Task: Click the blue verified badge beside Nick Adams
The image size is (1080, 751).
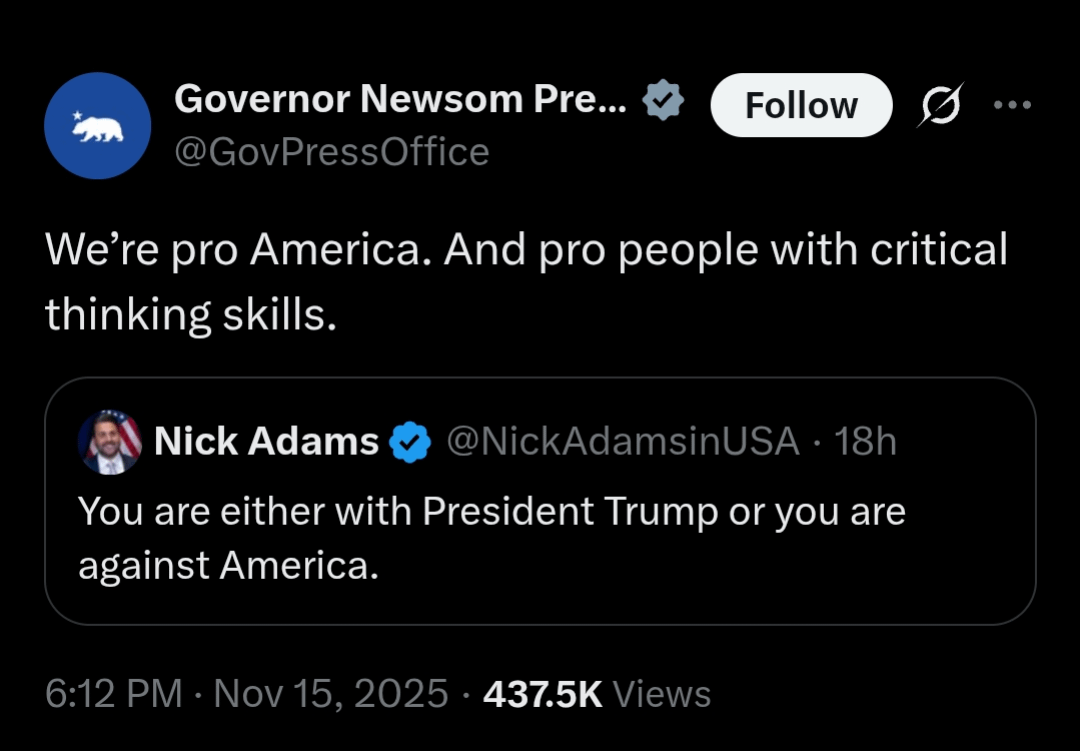Action: pos(410,441)
